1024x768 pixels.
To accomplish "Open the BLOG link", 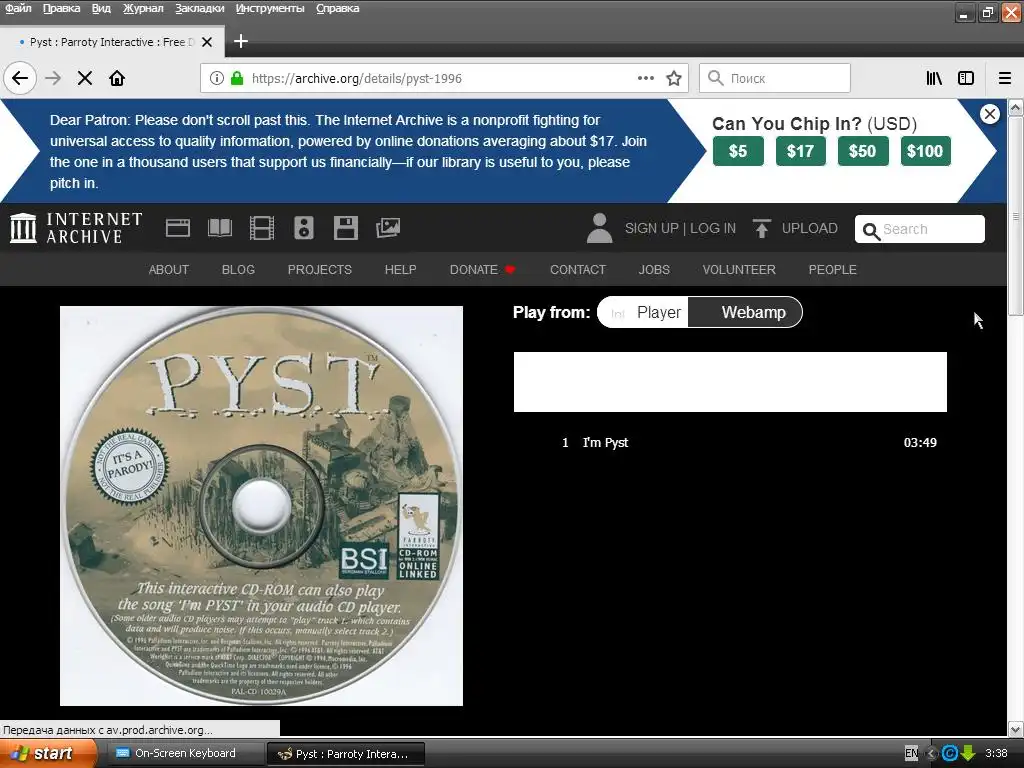I will coord(238,270).
